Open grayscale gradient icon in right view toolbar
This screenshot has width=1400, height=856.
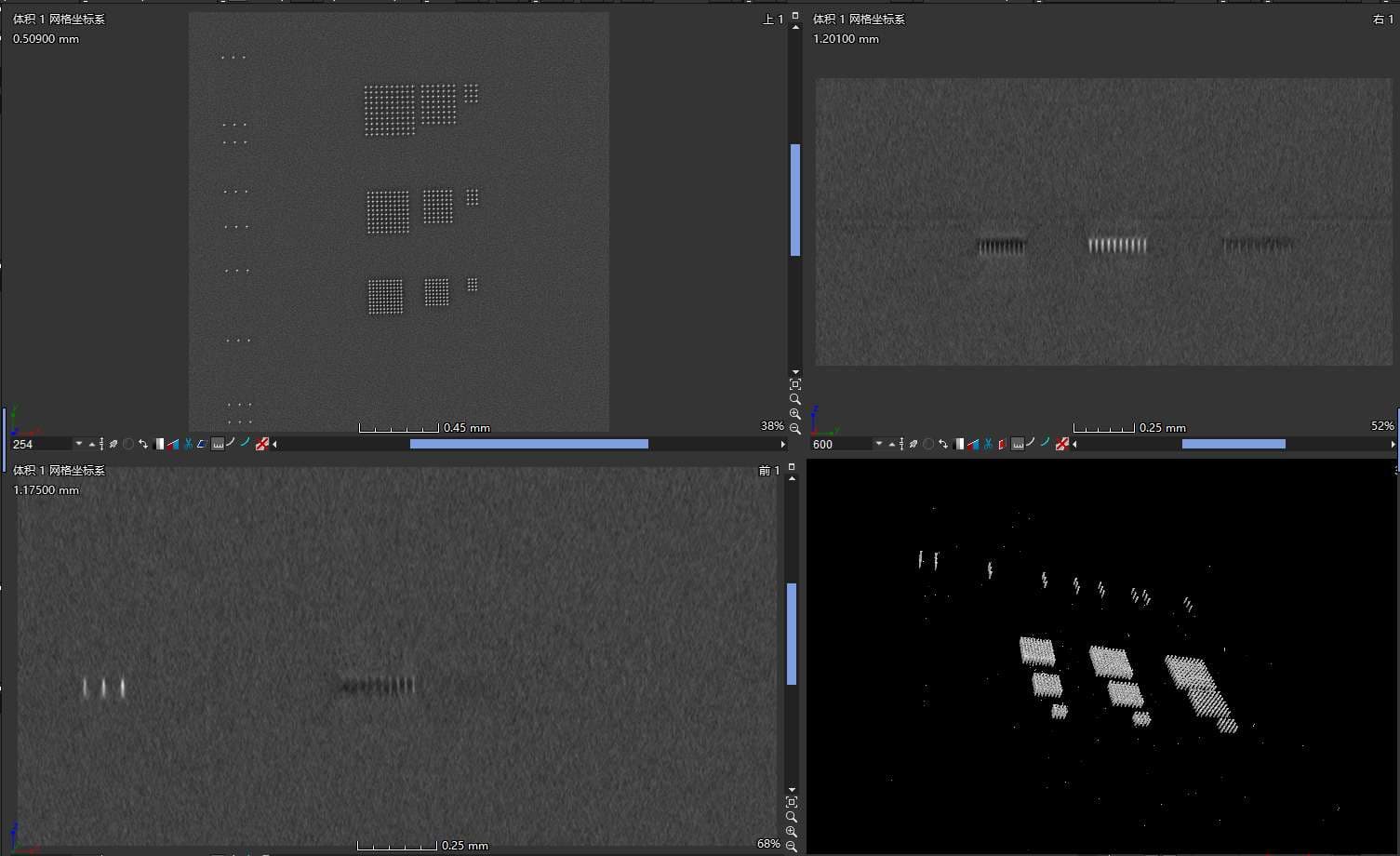click(x=959, y=444)
